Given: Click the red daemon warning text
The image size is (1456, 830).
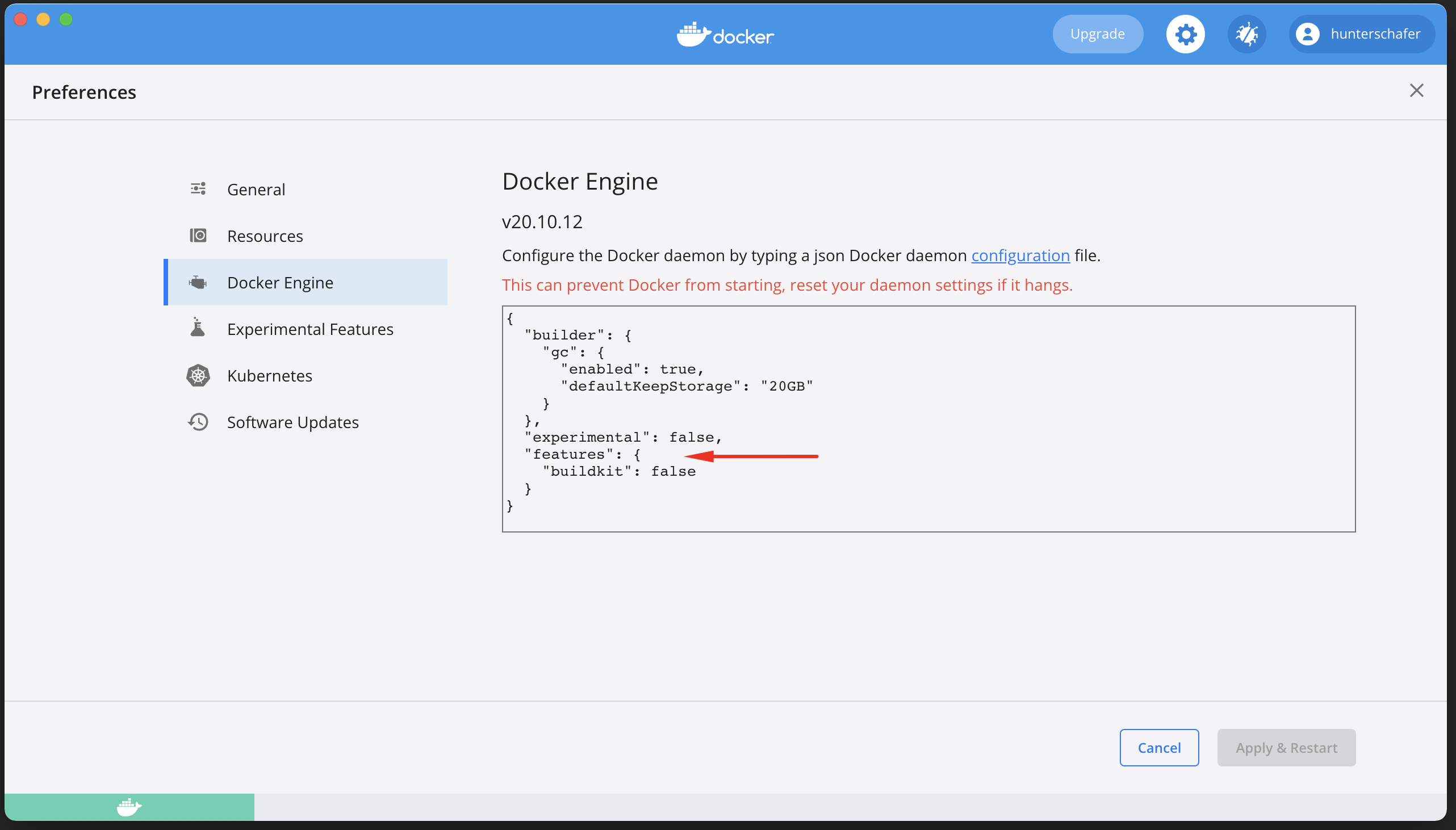Looking at the screenshot, I should click(x=787, y=285).
